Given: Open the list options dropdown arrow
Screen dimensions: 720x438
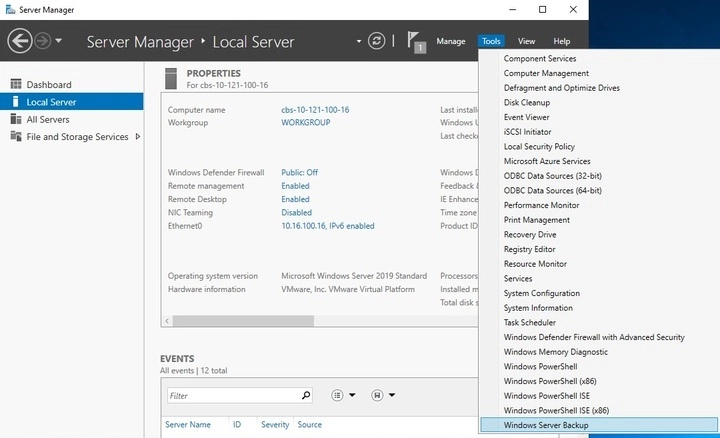Looking at the screenshot, I should point(352,395).
